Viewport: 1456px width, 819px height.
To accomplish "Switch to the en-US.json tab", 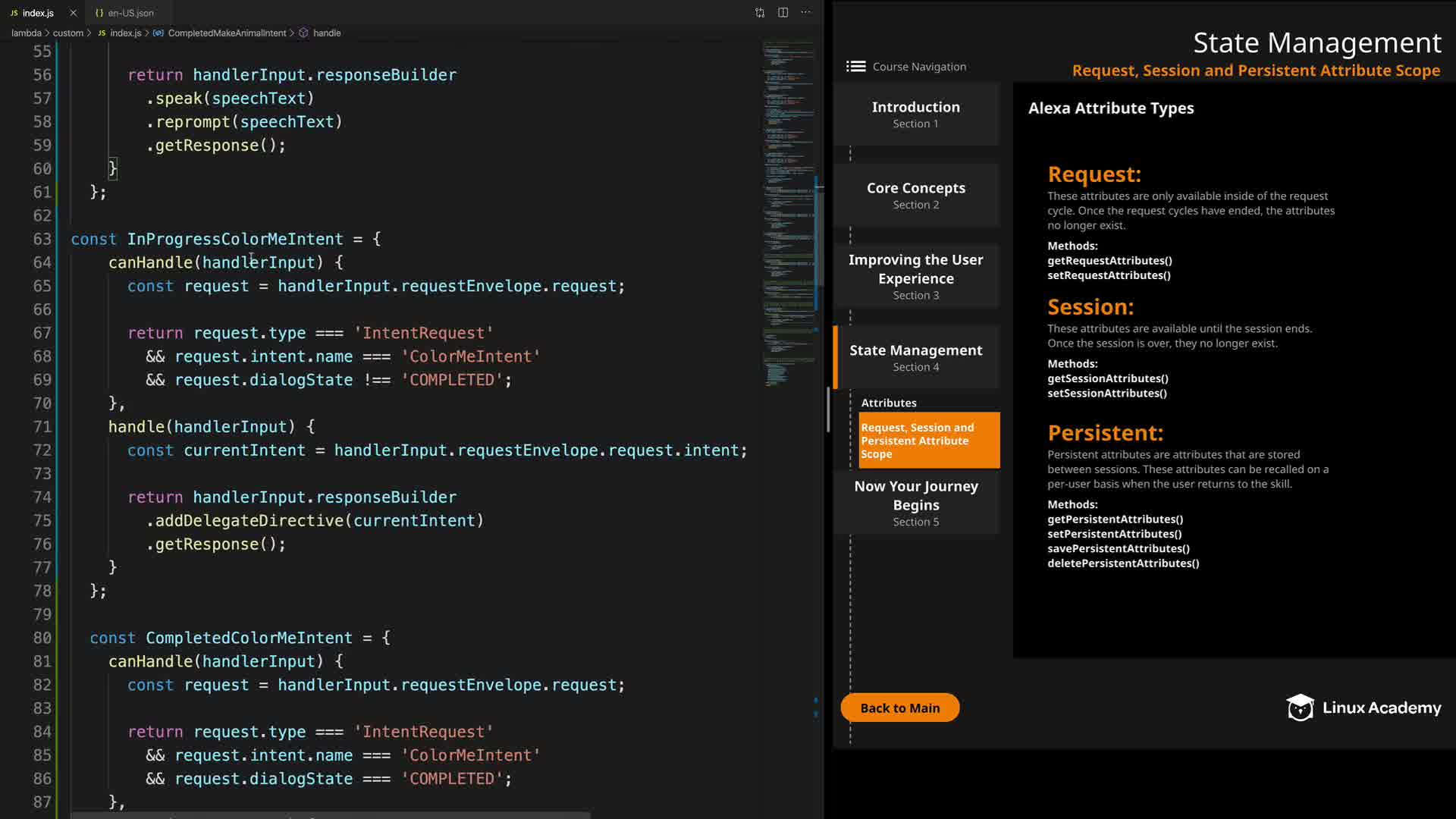I will [130, 13].
